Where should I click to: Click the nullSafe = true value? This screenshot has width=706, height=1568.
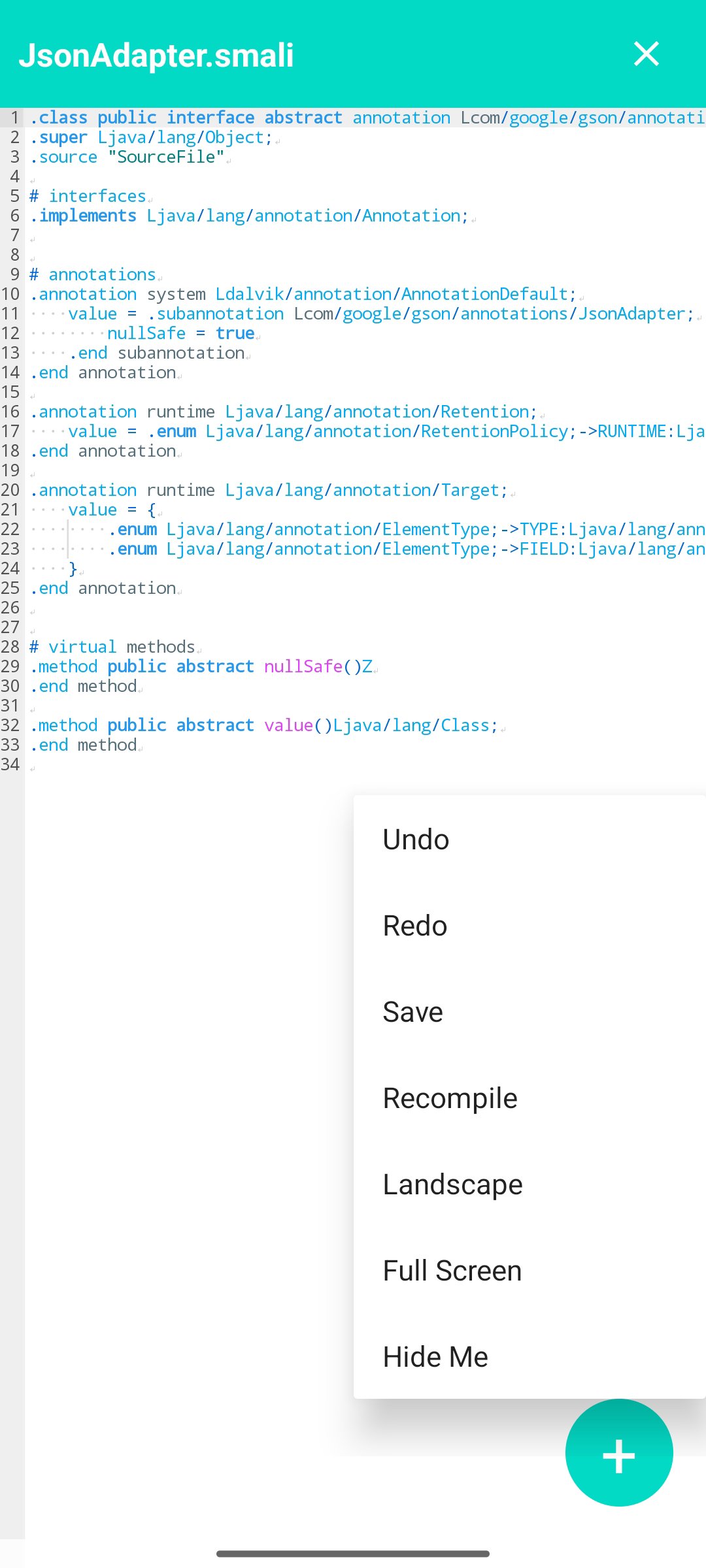(182, 333)
